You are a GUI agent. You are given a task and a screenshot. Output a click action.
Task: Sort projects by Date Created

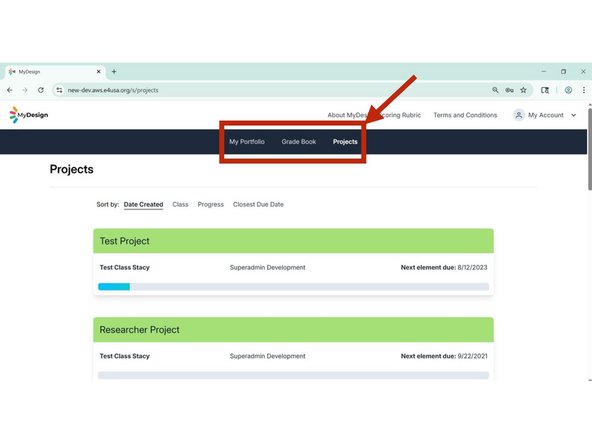(x=143, y=205)
